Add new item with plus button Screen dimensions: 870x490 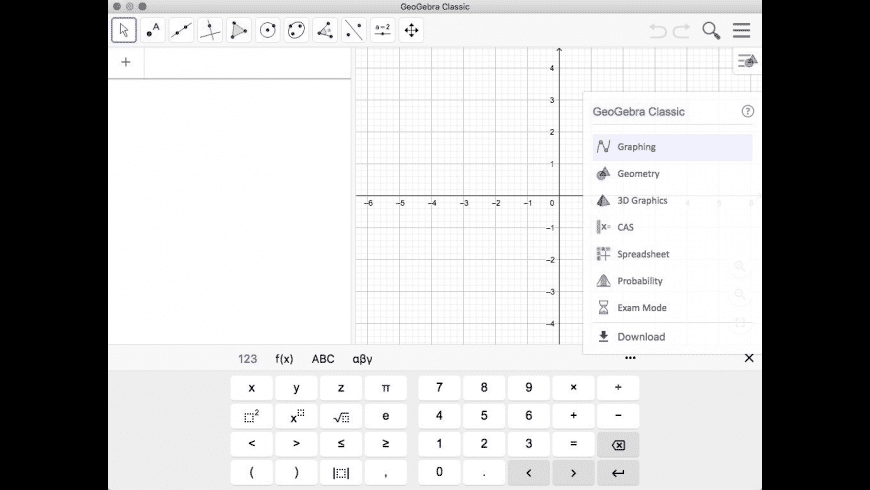coord(126,62)
